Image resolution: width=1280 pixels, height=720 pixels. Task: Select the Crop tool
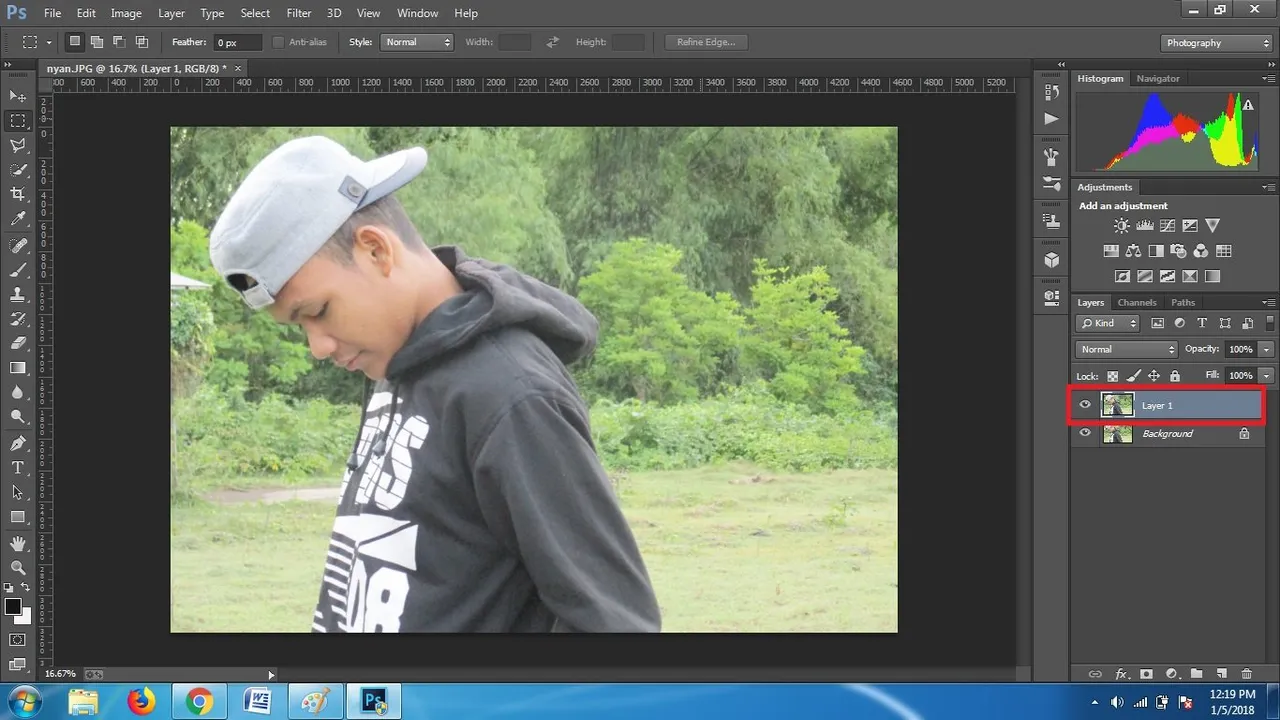(x=18, y=194)
